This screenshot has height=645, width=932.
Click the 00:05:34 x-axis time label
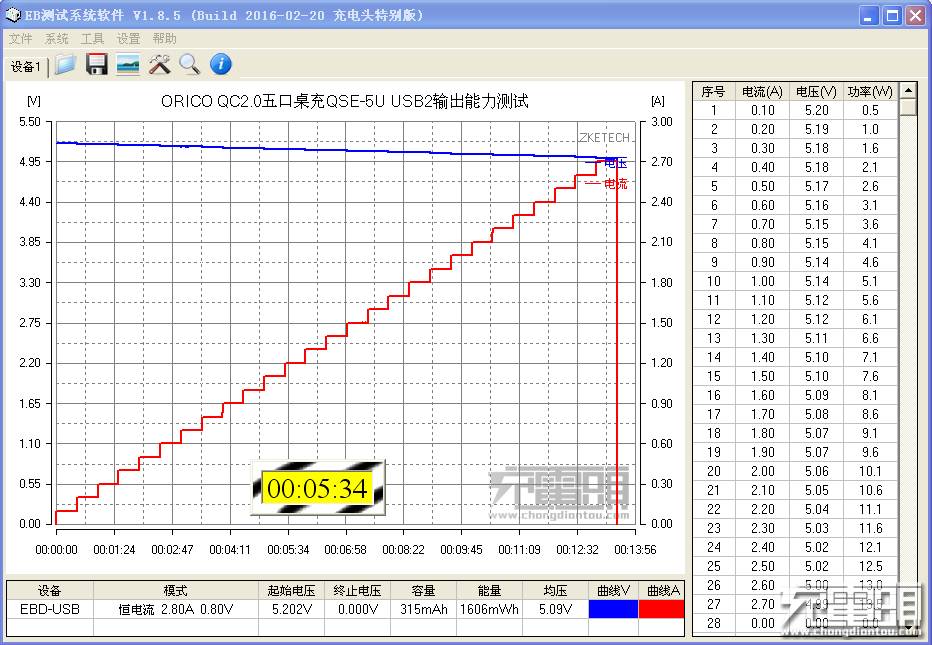[x=288, y=550]
